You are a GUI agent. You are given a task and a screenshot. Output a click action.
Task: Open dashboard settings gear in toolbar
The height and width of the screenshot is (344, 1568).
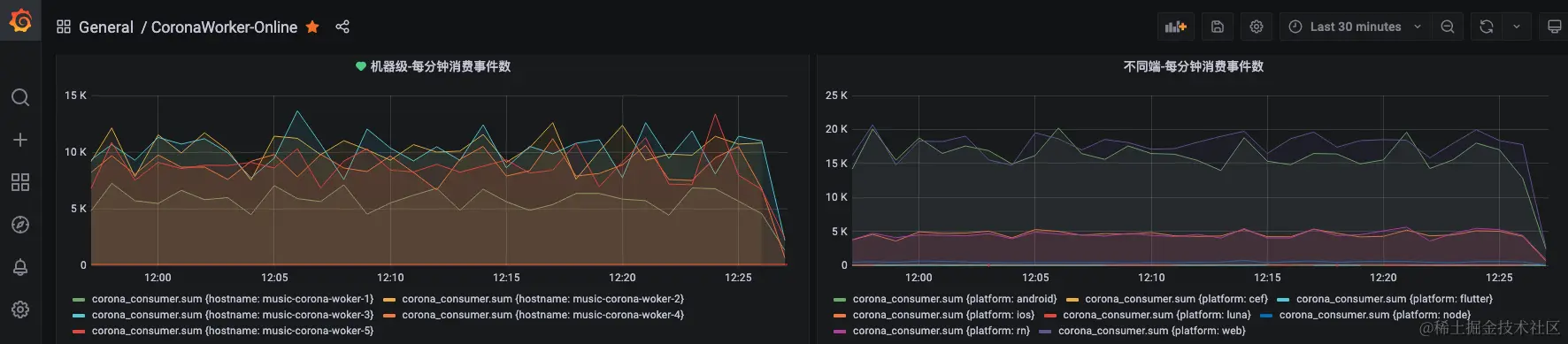1257,27
